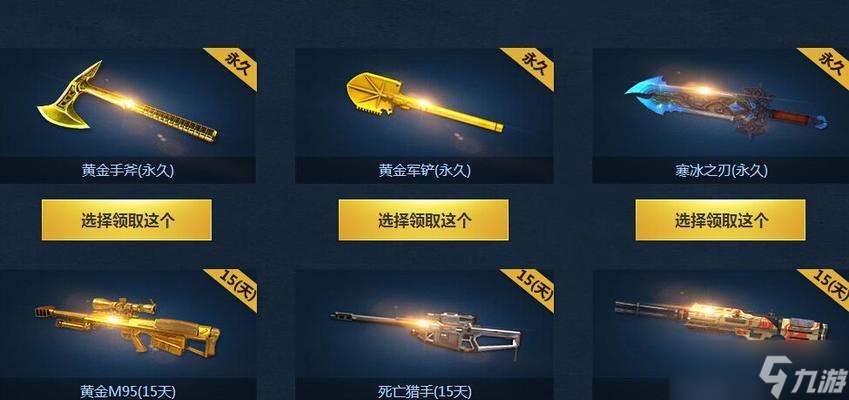Image resolution: width=849 pixels, height=400 pixels.
Task: Click the golden M95 sniper rifle image
Action: click(x=127, y=326)
